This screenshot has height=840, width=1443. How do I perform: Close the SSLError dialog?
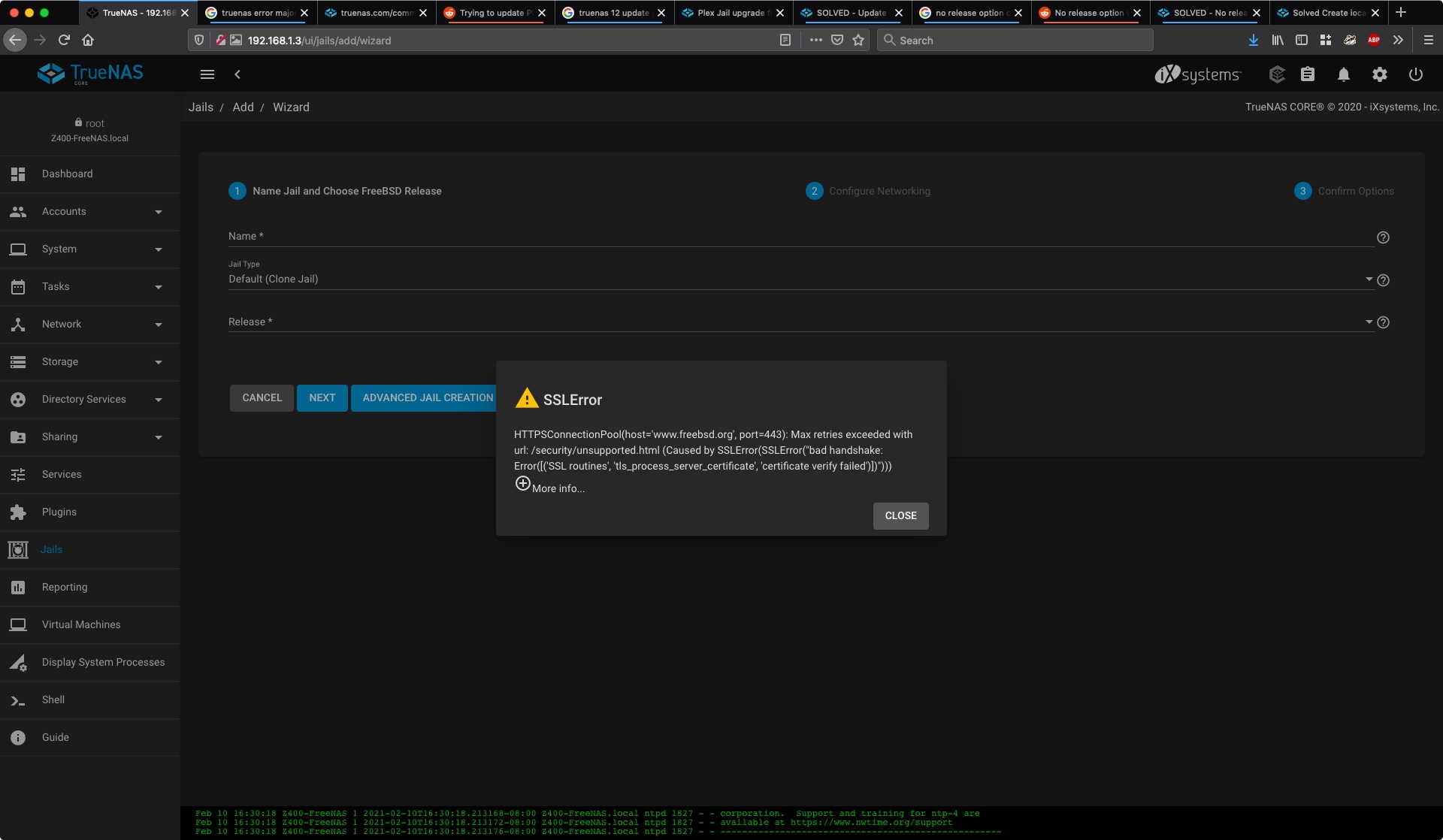point(900,516)
